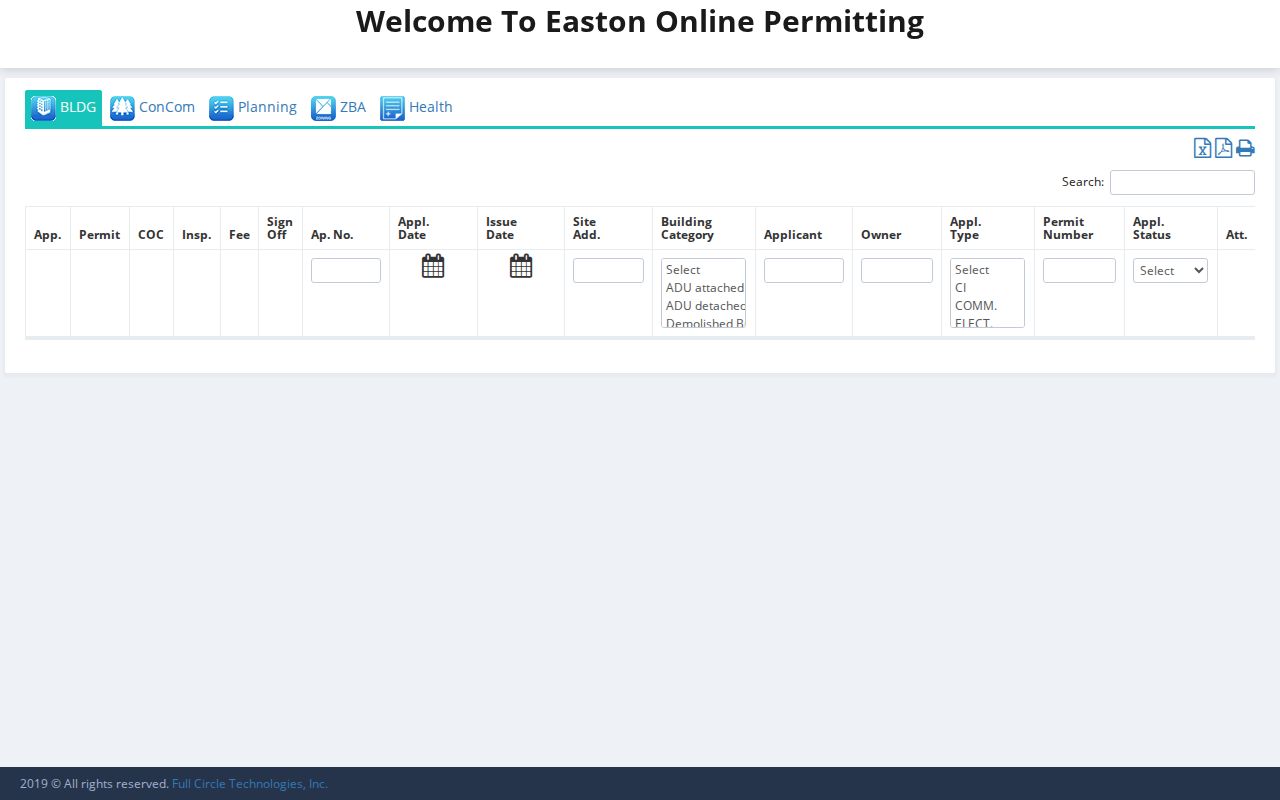The height and width of the screenshot is (800, 1280).
Task: Click the Ap. No. filter field
Action: click(346, 270)
